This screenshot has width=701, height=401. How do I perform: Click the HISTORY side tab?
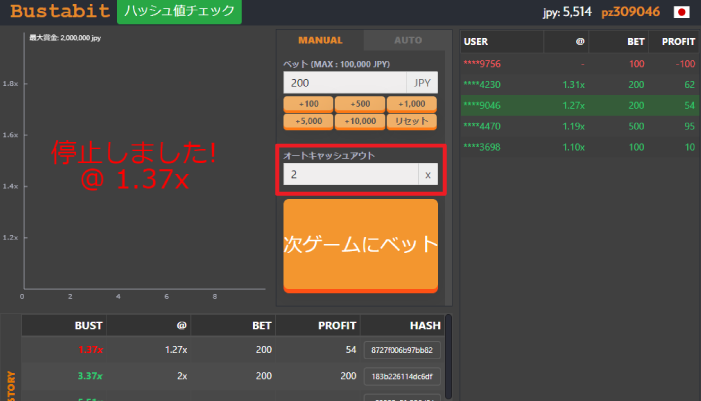point(11,386)
